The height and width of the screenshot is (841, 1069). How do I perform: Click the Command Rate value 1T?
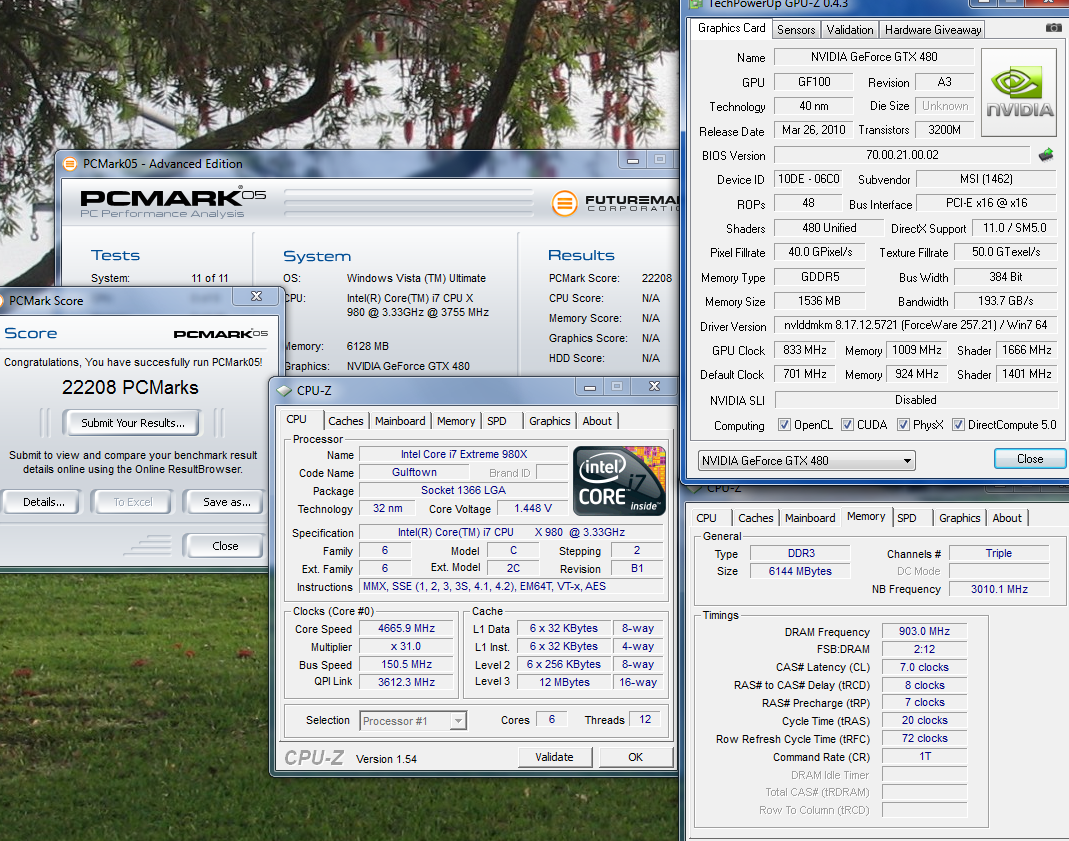click(x=924, y=756)
